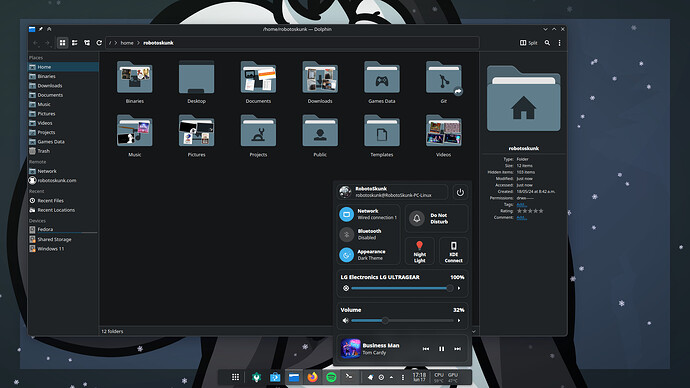
Task: Select the Windows 11 device in sidebar
Action: point(63,249)
